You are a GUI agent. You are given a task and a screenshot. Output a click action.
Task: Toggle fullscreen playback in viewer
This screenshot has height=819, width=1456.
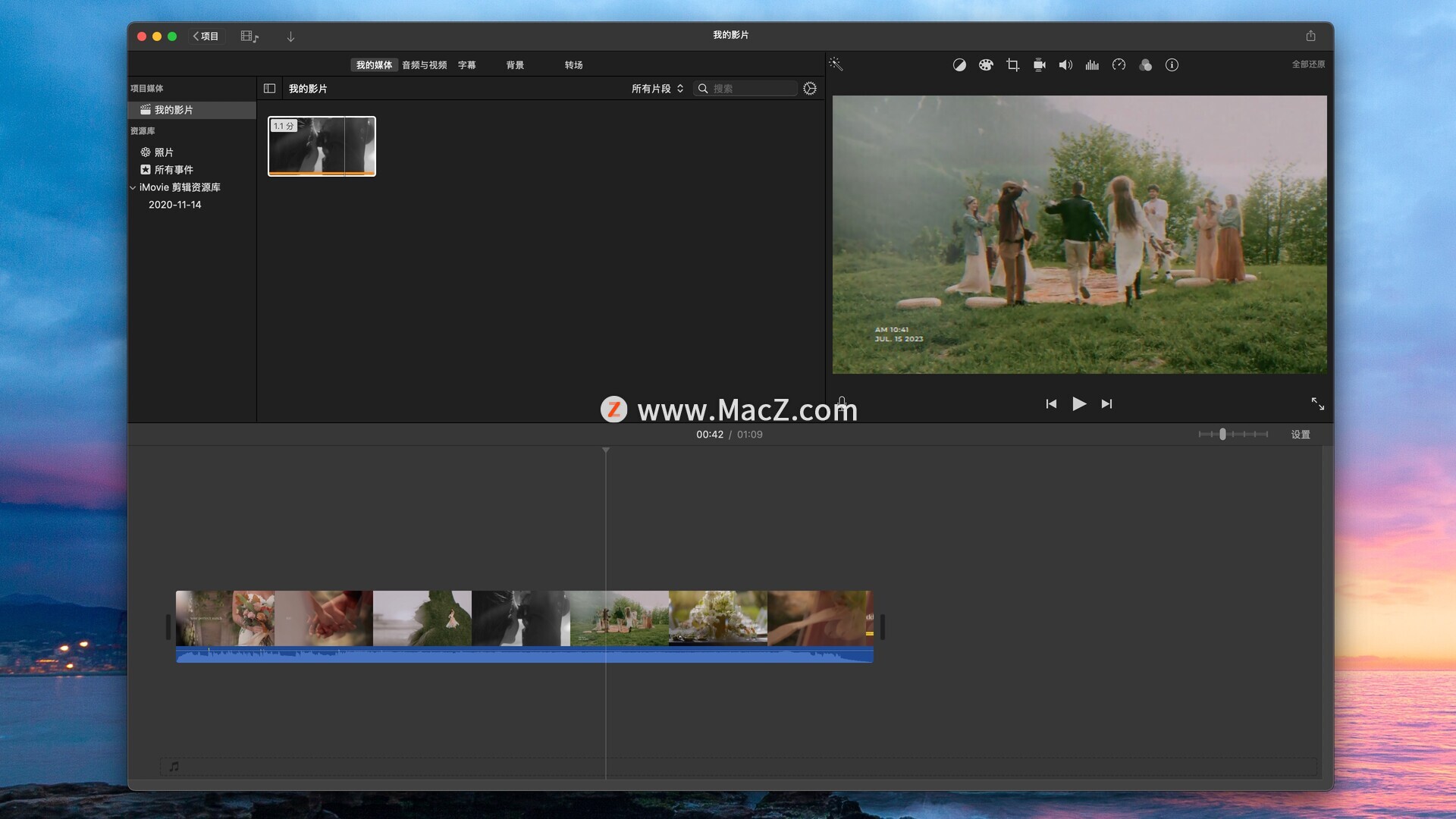[1318, 404]
